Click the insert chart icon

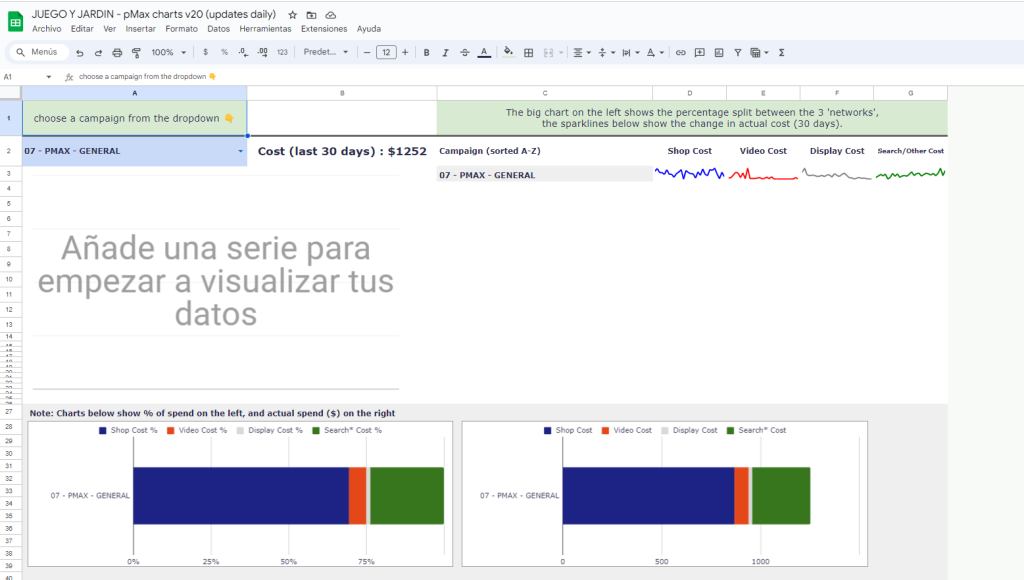point(718,52)
